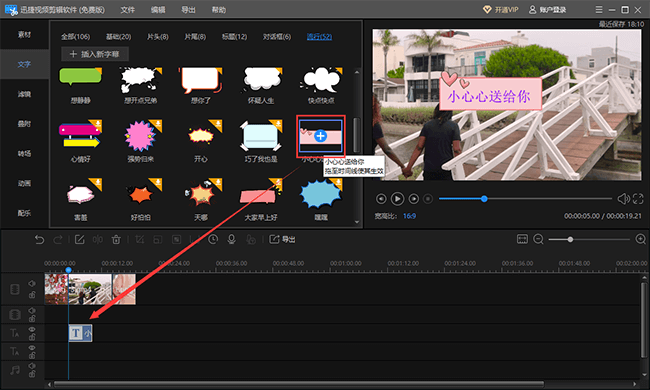Zoom in the timeline
Image resolution: width=650 pixels, height=390 pixels.
click(640, 239)
